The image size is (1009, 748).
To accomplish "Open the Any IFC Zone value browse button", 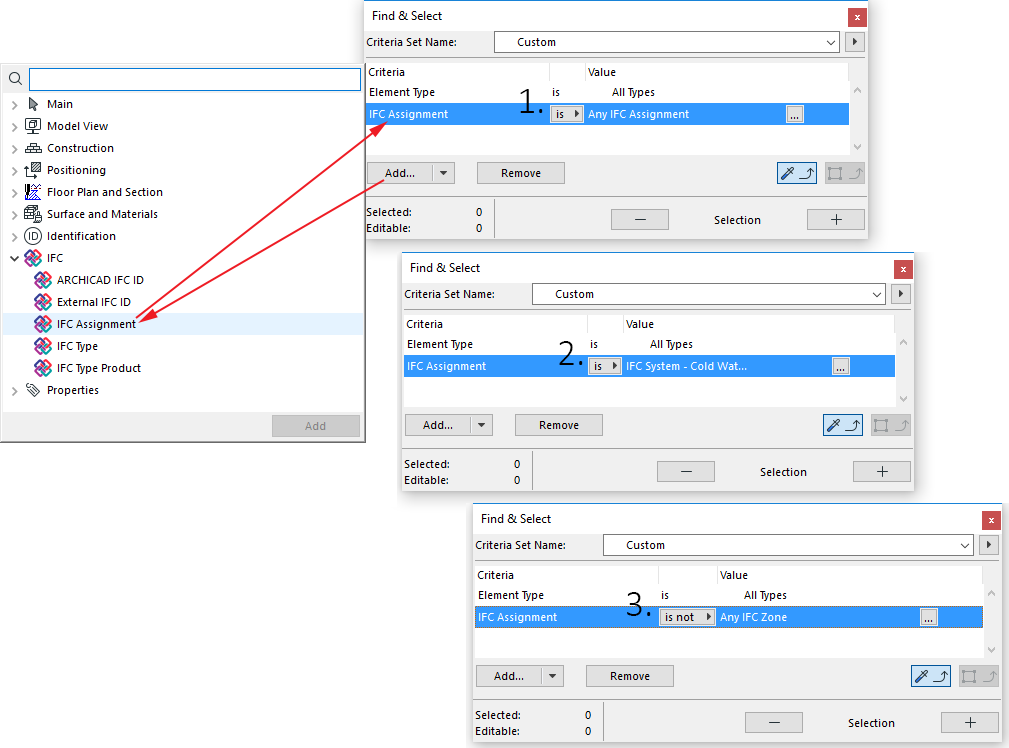I will 929,617.
